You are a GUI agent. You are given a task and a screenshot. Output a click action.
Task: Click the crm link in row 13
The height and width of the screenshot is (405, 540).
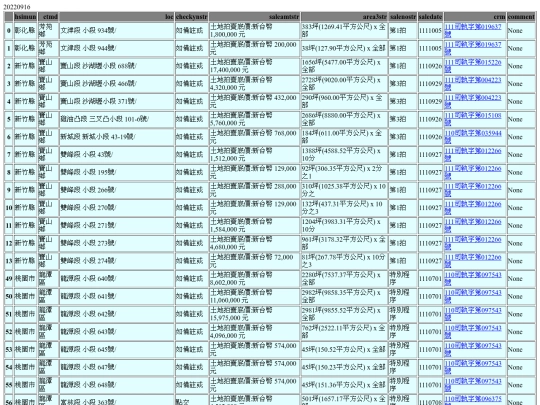pyautogui.click(x=472, y=261)
